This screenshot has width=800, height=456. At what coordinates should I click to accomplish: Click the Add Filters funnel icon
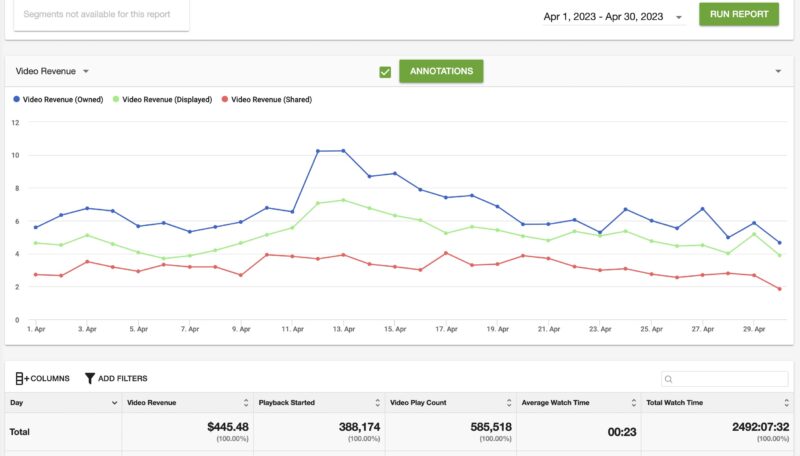(90, 379)
